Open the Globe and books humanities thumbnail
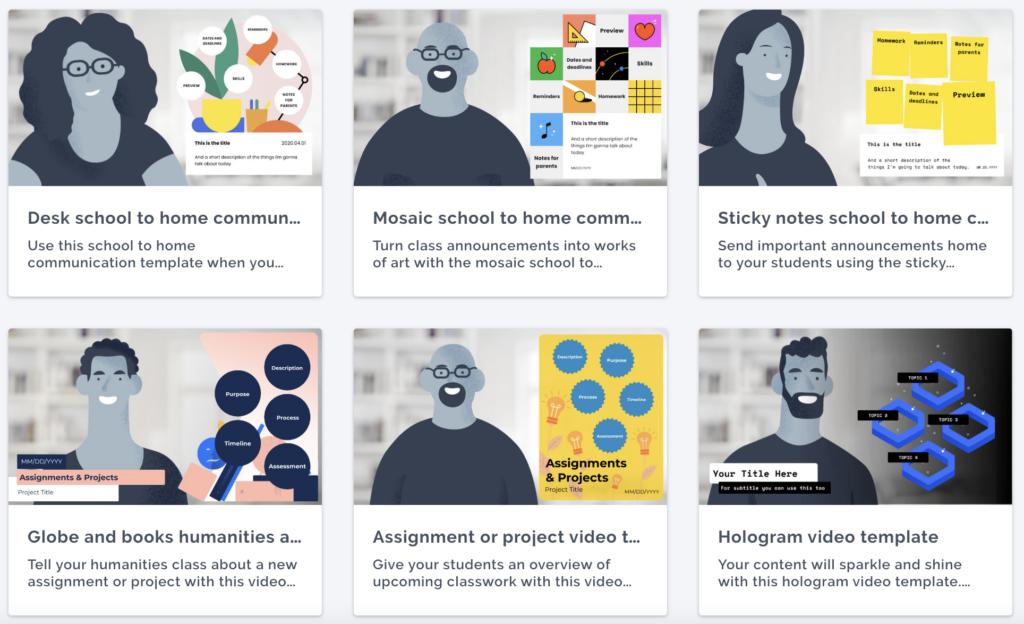Viewport: 1024px width, 624px height. 165,416
